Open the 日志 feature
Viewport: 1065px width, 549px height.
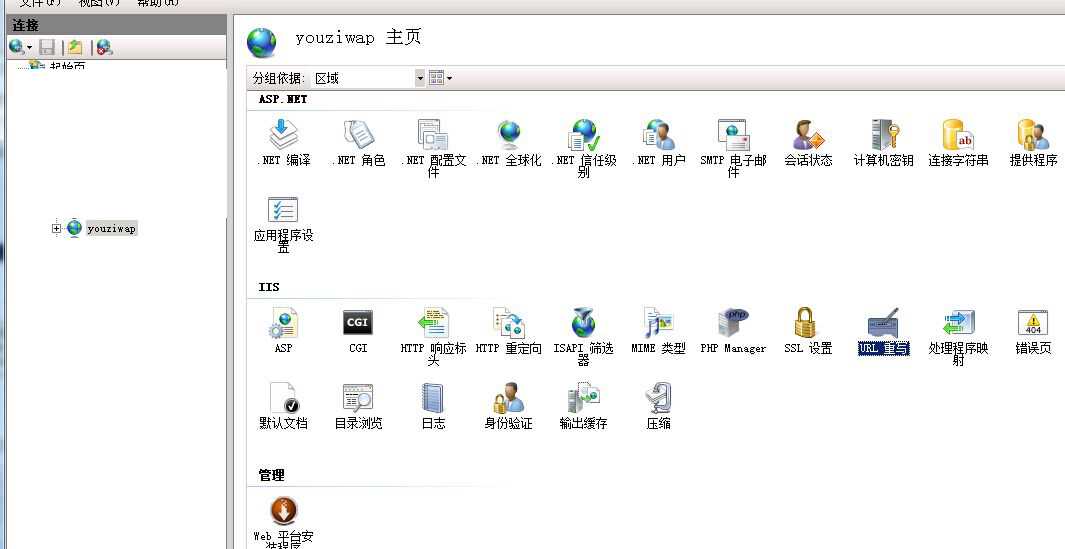pyautogui.click(x=433, y=406)
